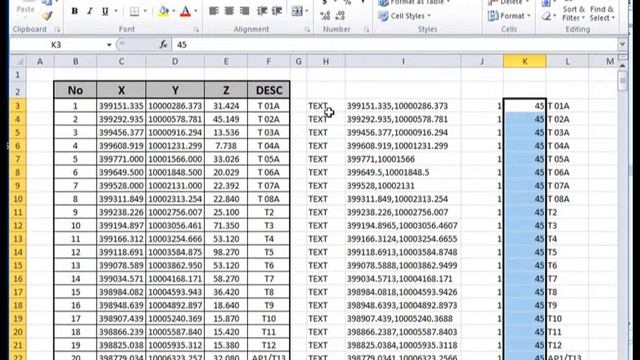Image resolution: width=640 pixels, height=360 pixels.
Task: Click cell '398907.439' in column X
Action: click(121, 319)
